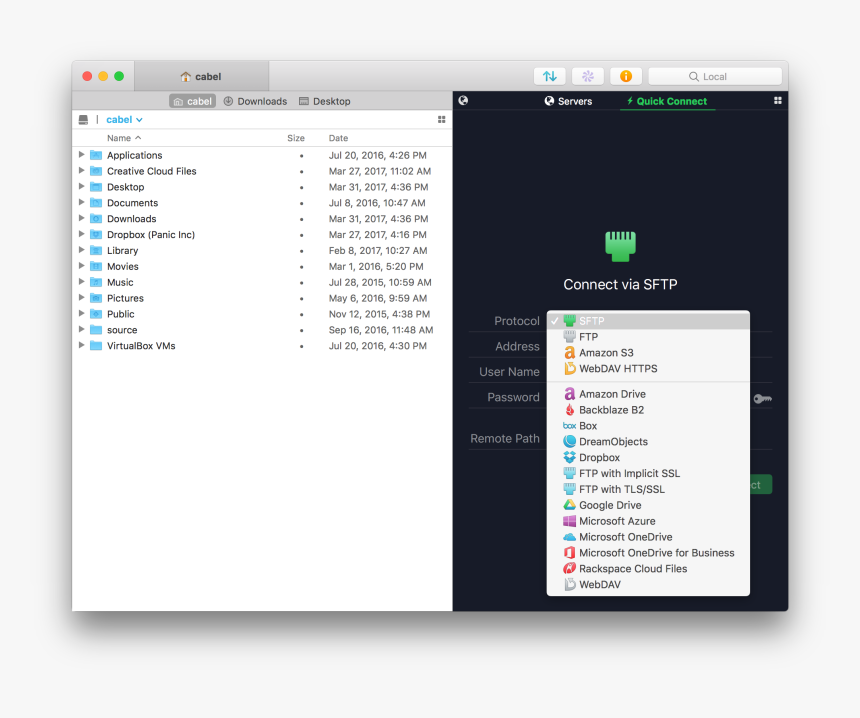Click date Sep 16, 2016, 11:48 AM
This screenshot has width=860, height=718.
pyautogui.click(x=381, y=330)
